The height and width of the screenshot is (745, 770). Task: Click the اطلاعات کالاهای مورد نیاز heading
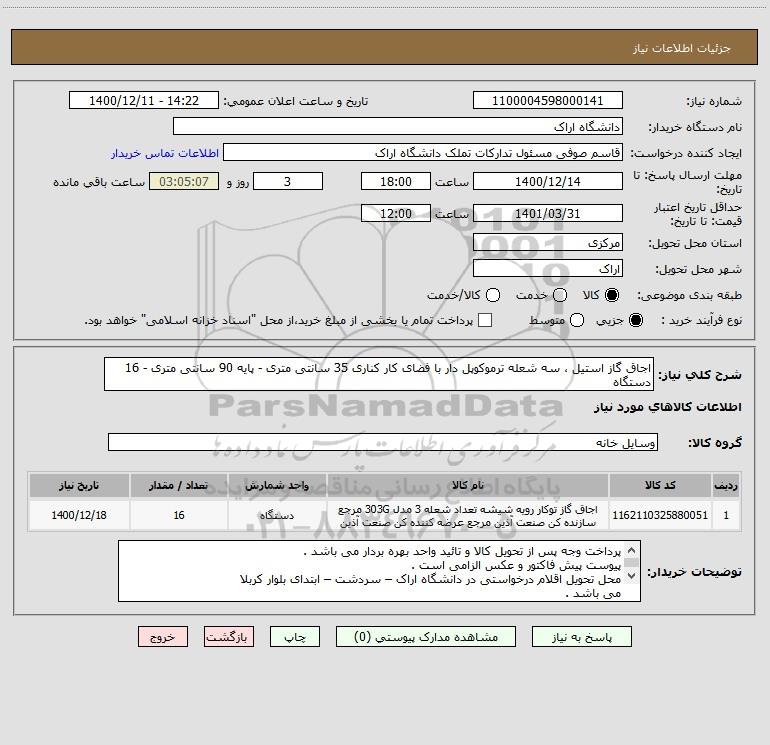tap(667, 407)
